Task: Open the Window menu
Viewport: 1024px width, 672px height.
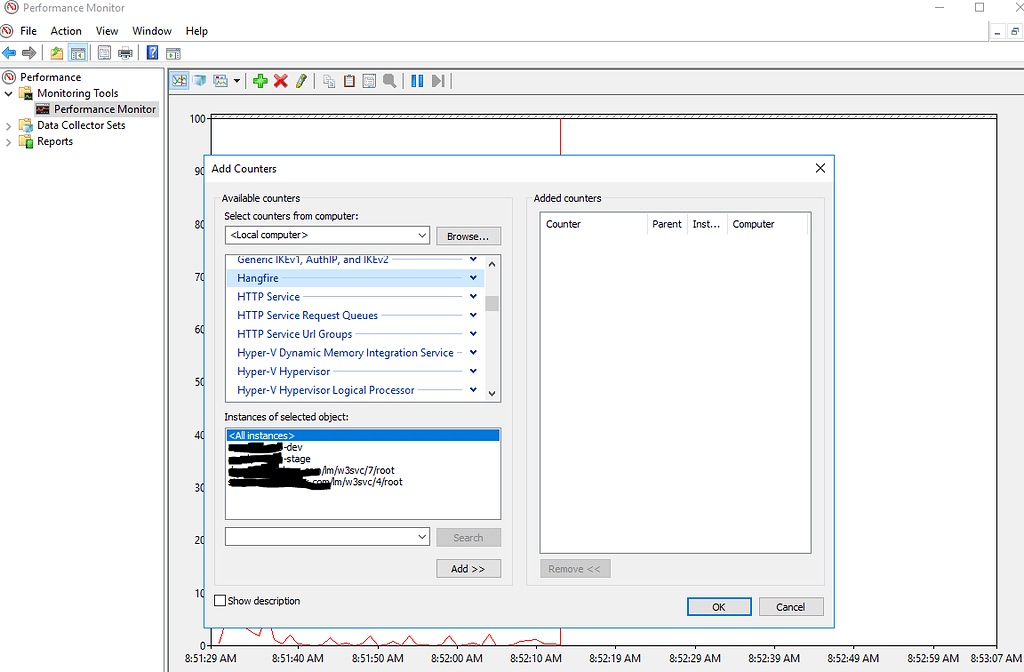Action: coord(152,31)
